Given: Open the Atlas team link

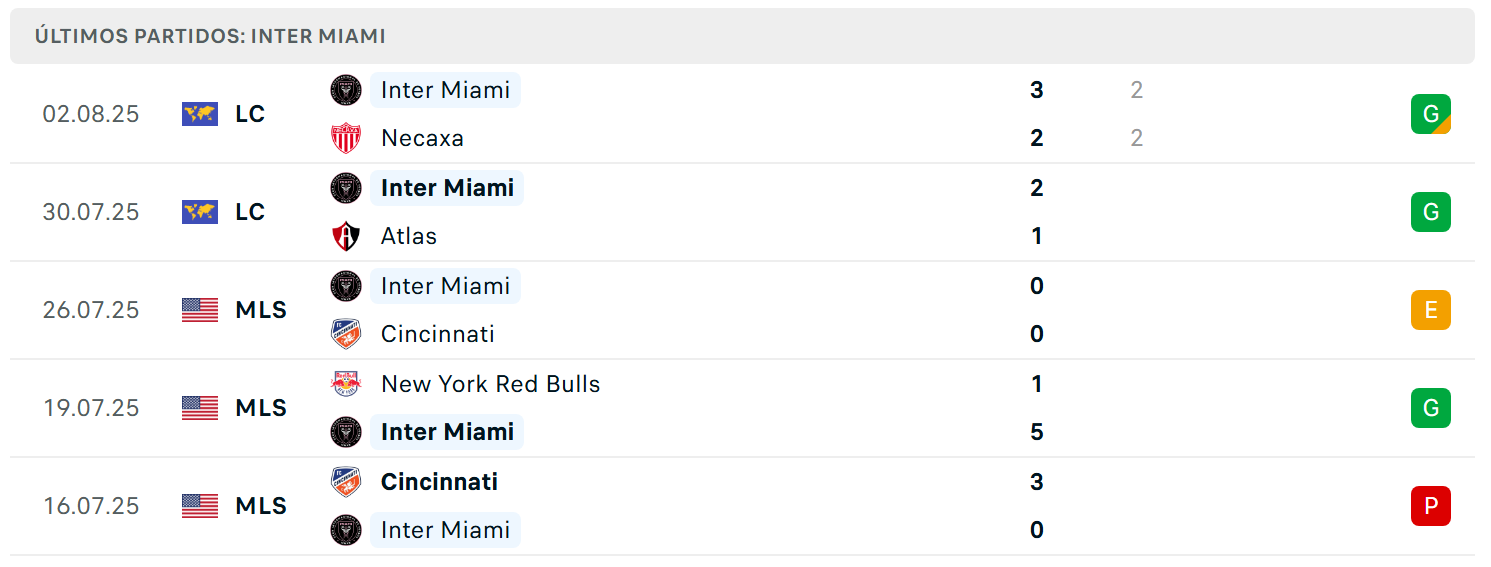Looking at the screenshot, I should coord(409,236).
